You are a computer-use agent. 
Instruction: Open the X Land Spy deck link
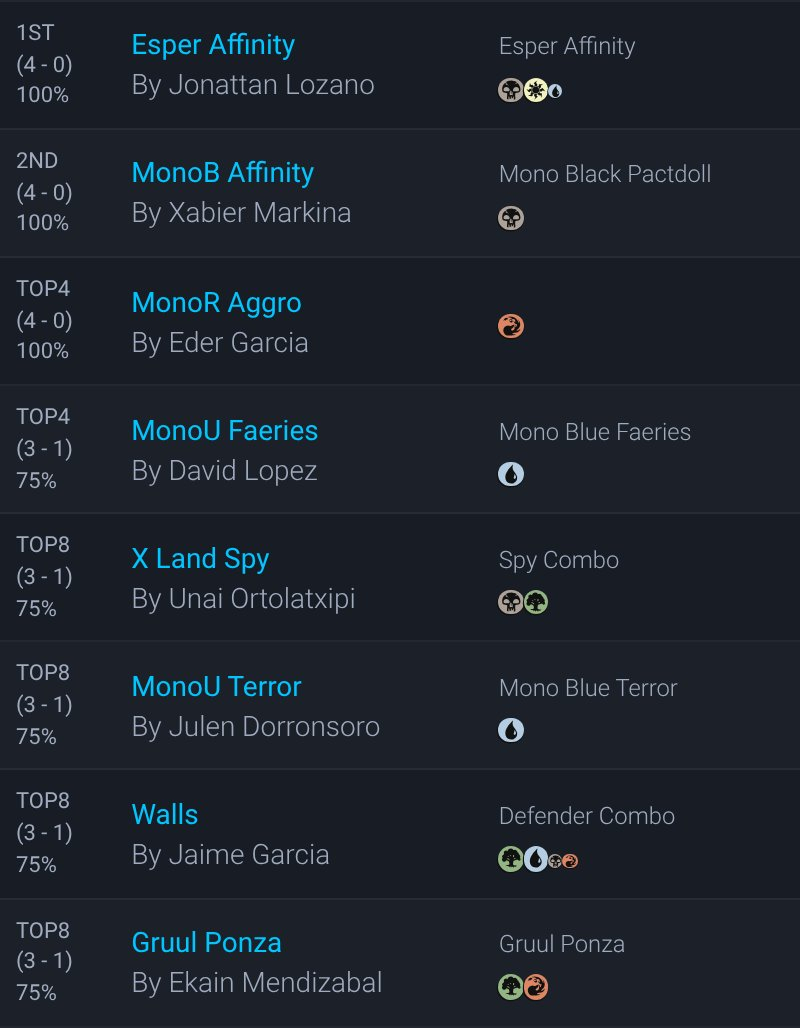coord(200,559)
